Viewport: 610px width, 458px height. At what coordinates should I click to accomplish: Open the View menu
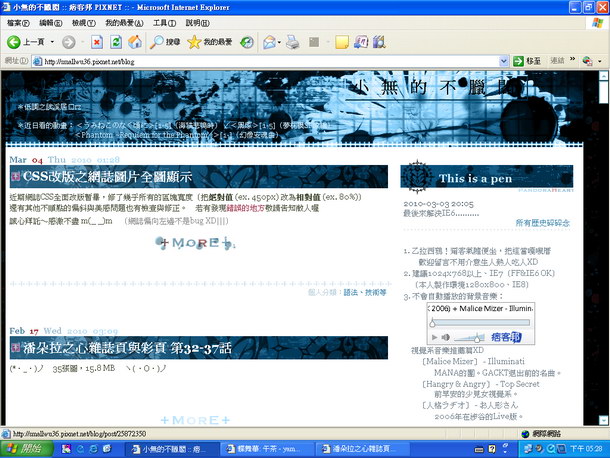pos(84,23)
